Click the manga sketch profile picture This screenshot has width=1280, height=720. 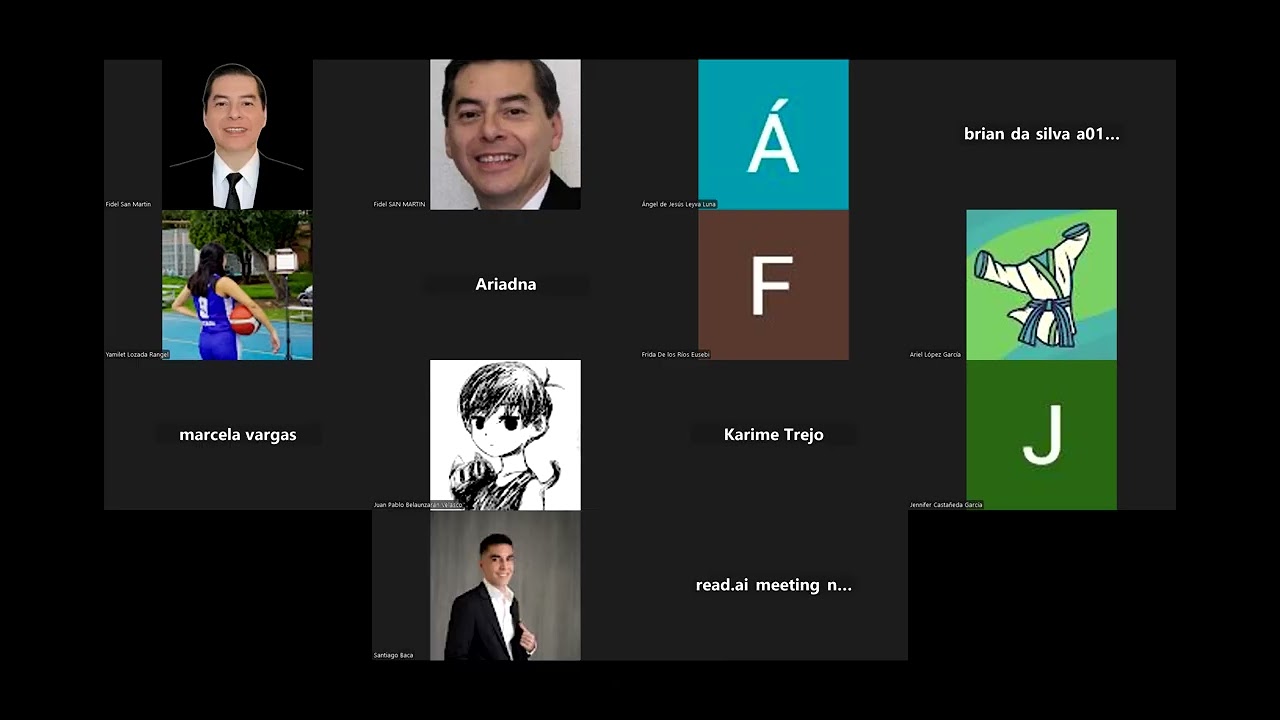505,435
